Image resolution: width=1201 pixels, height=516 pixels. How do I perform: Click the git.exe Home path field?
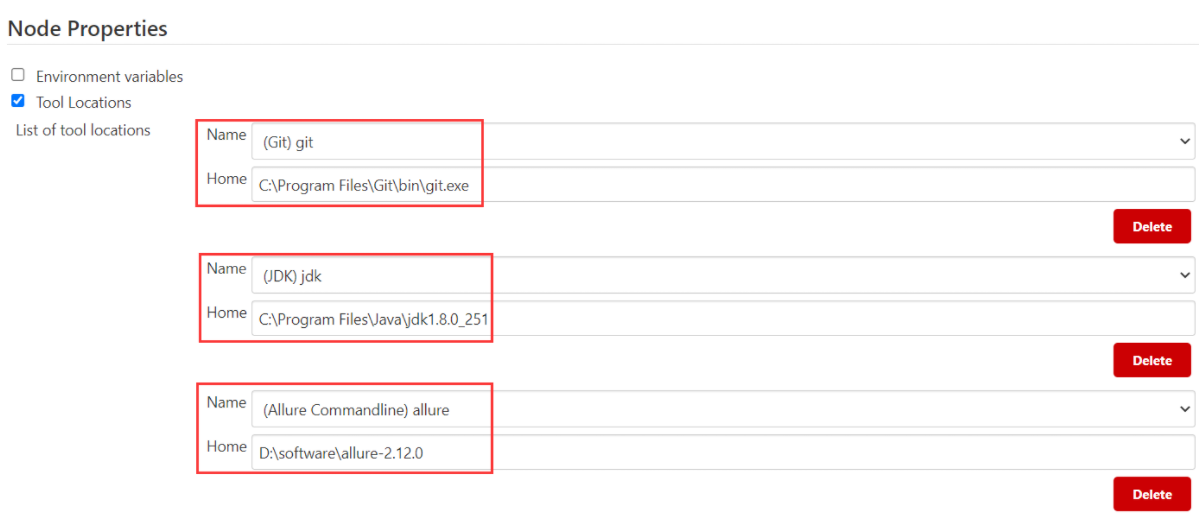(x=722, y=185)
